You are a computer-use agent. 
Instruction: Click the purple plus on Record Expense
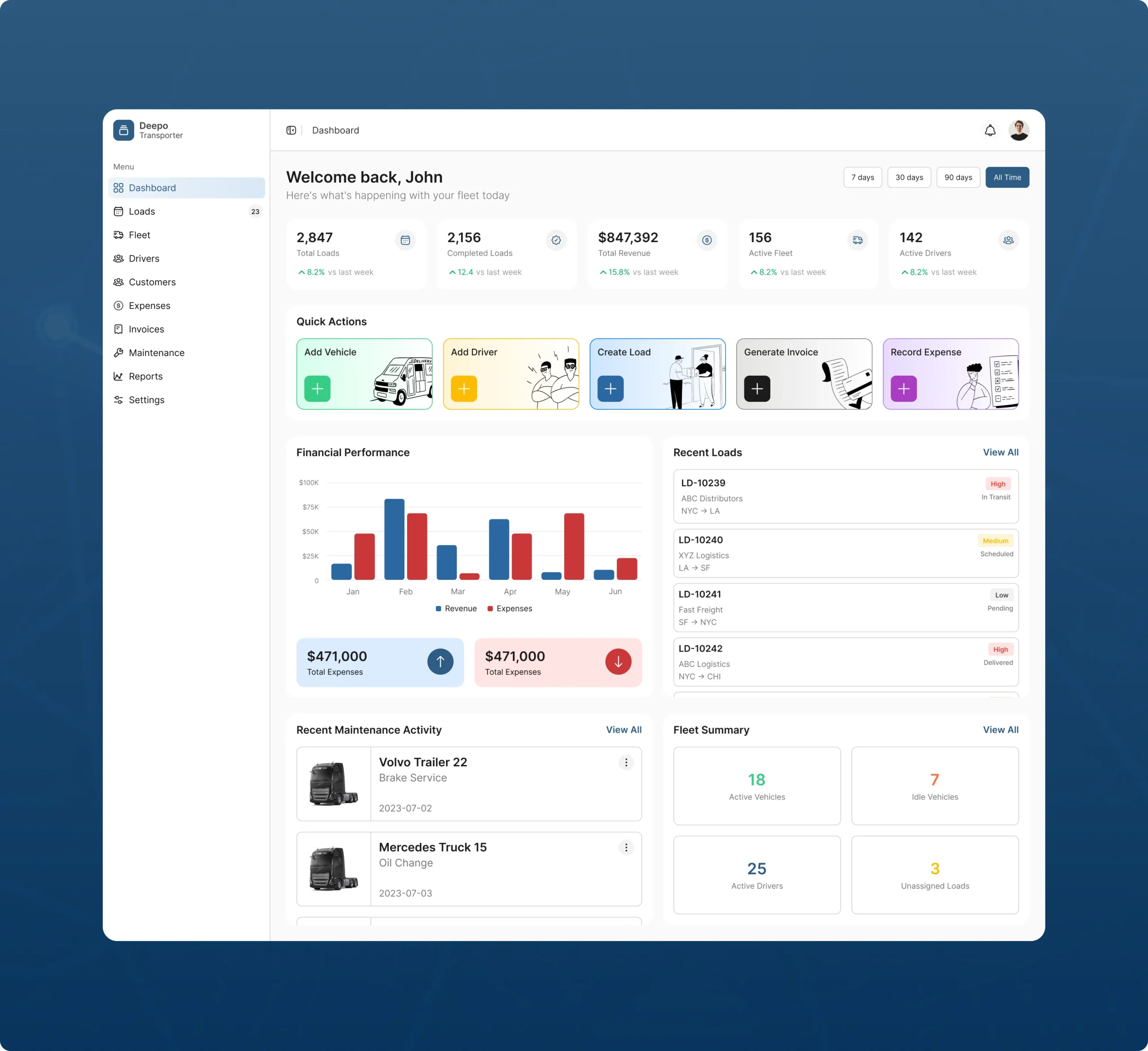[x=903, y=389]
